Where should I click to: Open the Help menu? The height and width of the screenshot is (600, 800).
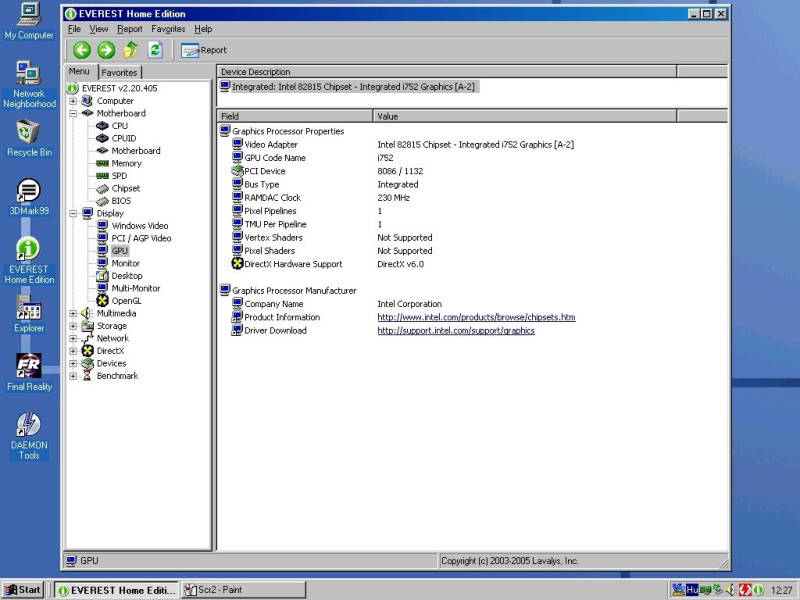[x=203, y=29]
